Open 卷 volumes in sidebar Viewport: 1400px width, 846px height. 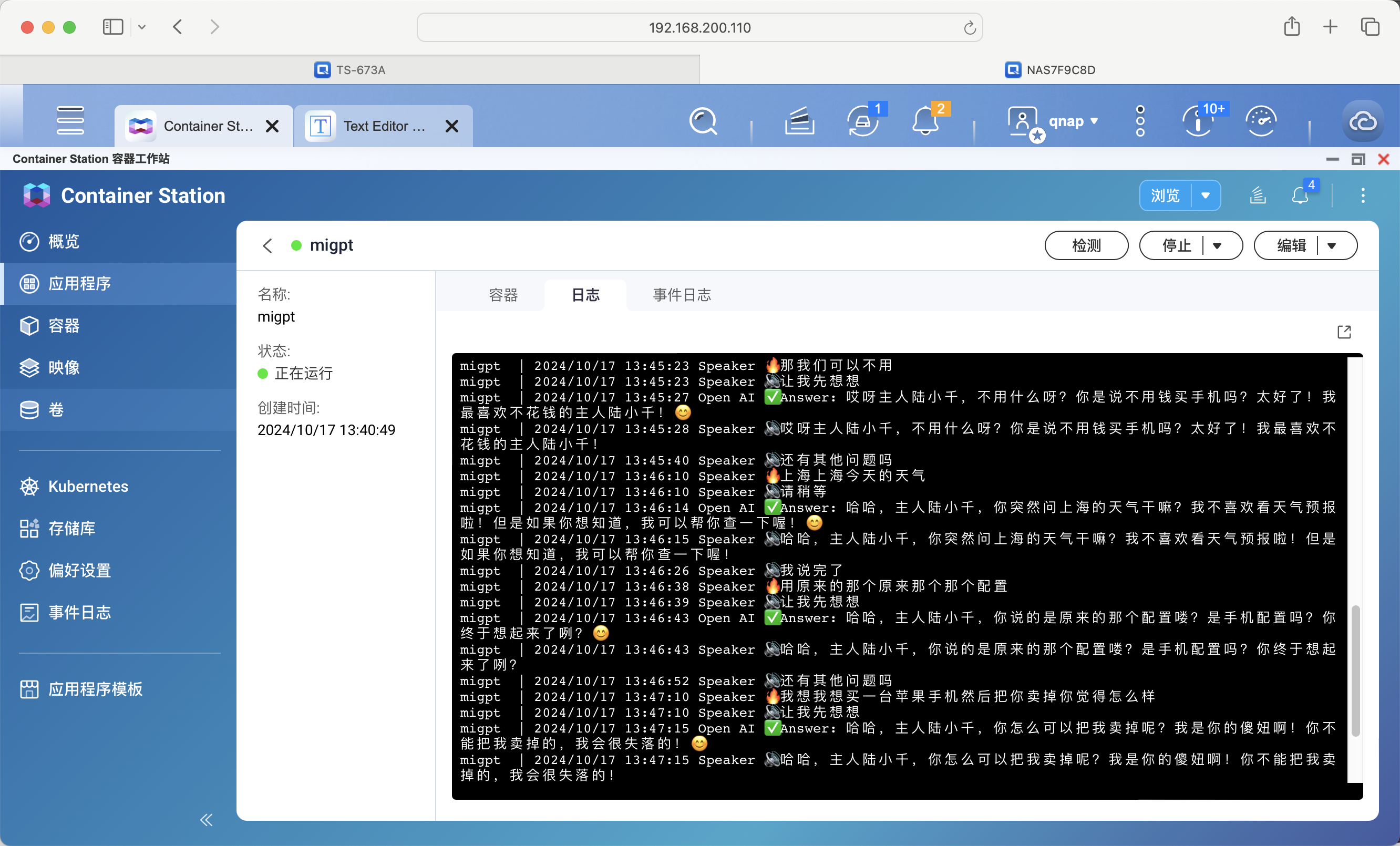tap(118, 410)
